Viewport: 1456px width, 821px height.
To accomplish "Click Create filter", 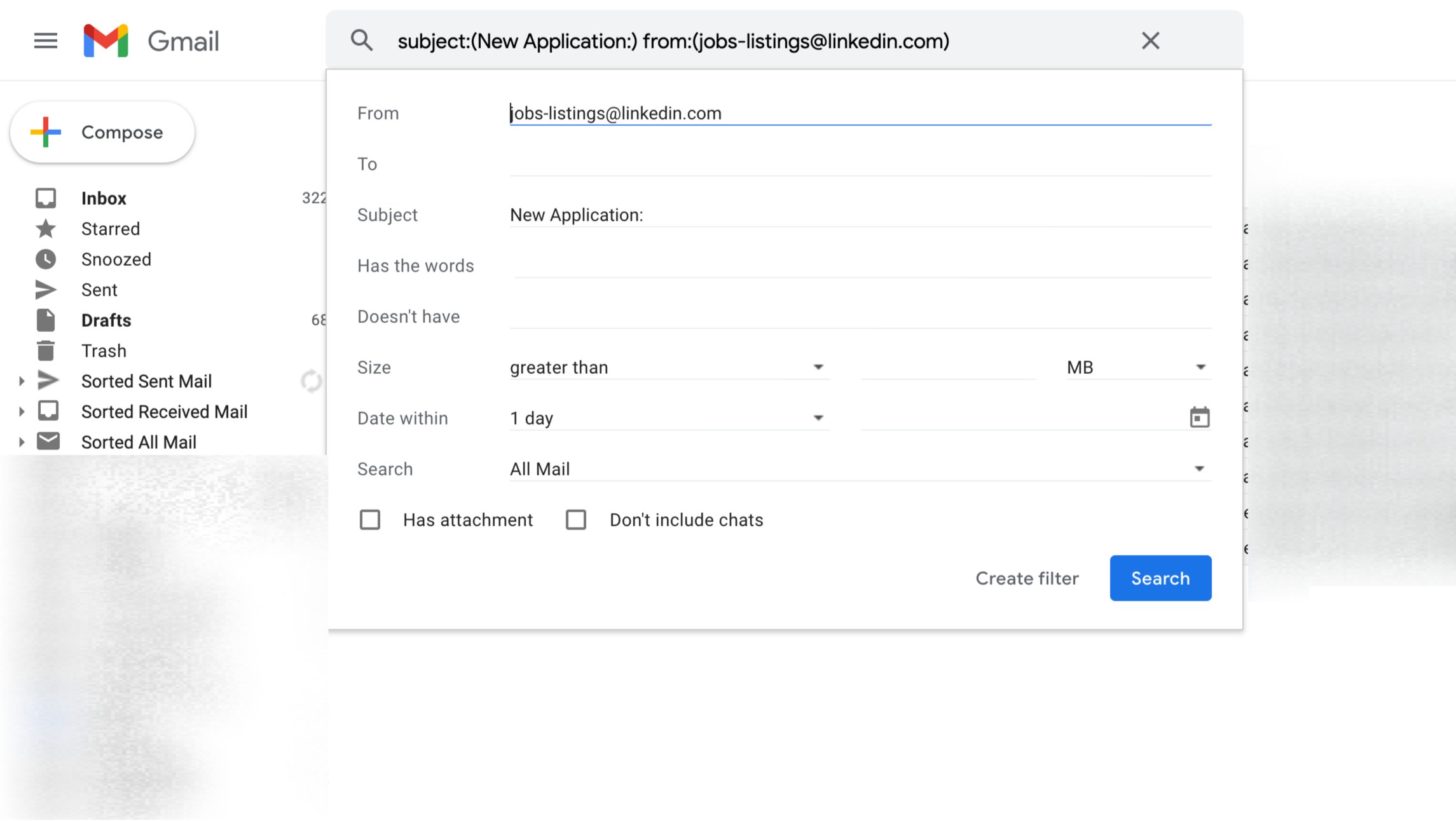I will [x=1027, y=578].
